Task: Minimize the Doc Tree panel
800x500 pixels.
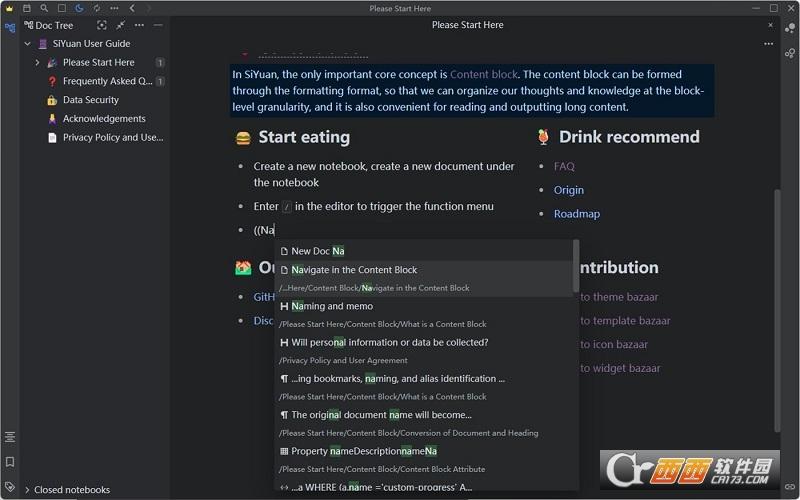Action: click(158, 25)
